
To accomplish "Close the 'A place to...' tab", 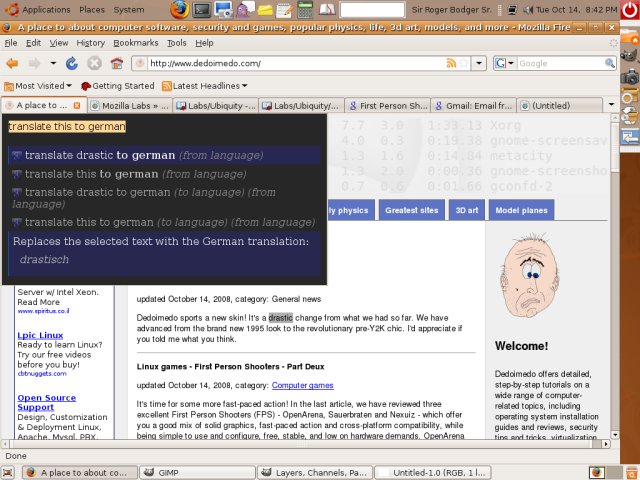I will [77, 106].
